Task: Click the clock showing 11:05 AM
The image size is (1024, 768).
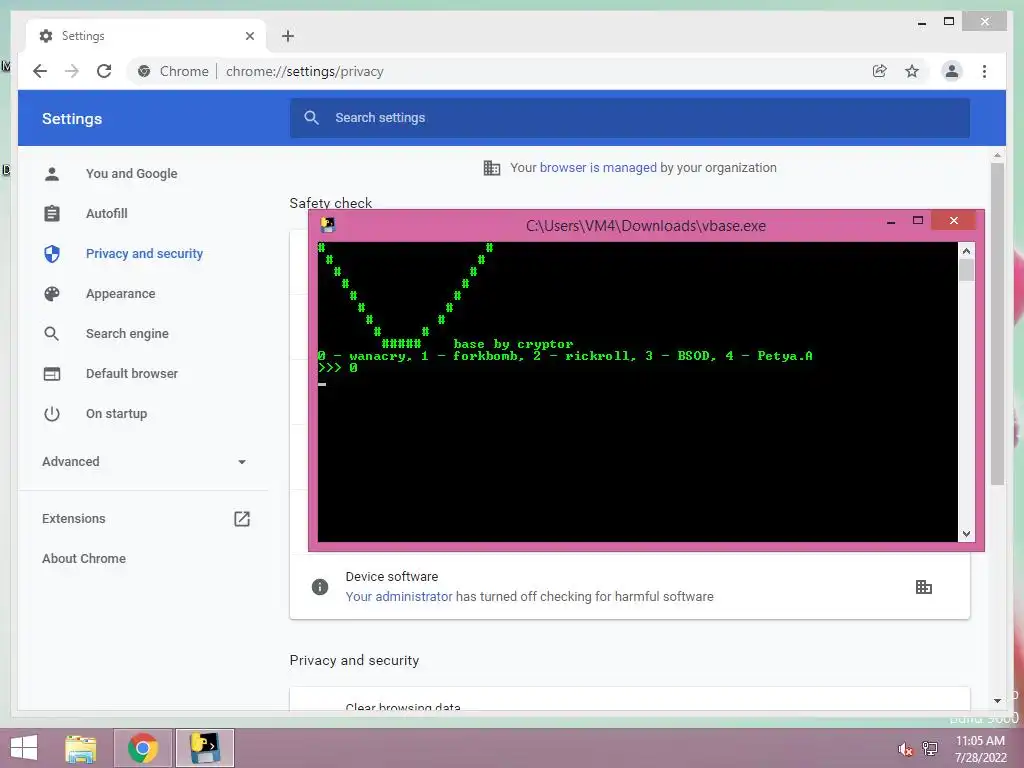Action: [980, 741]
